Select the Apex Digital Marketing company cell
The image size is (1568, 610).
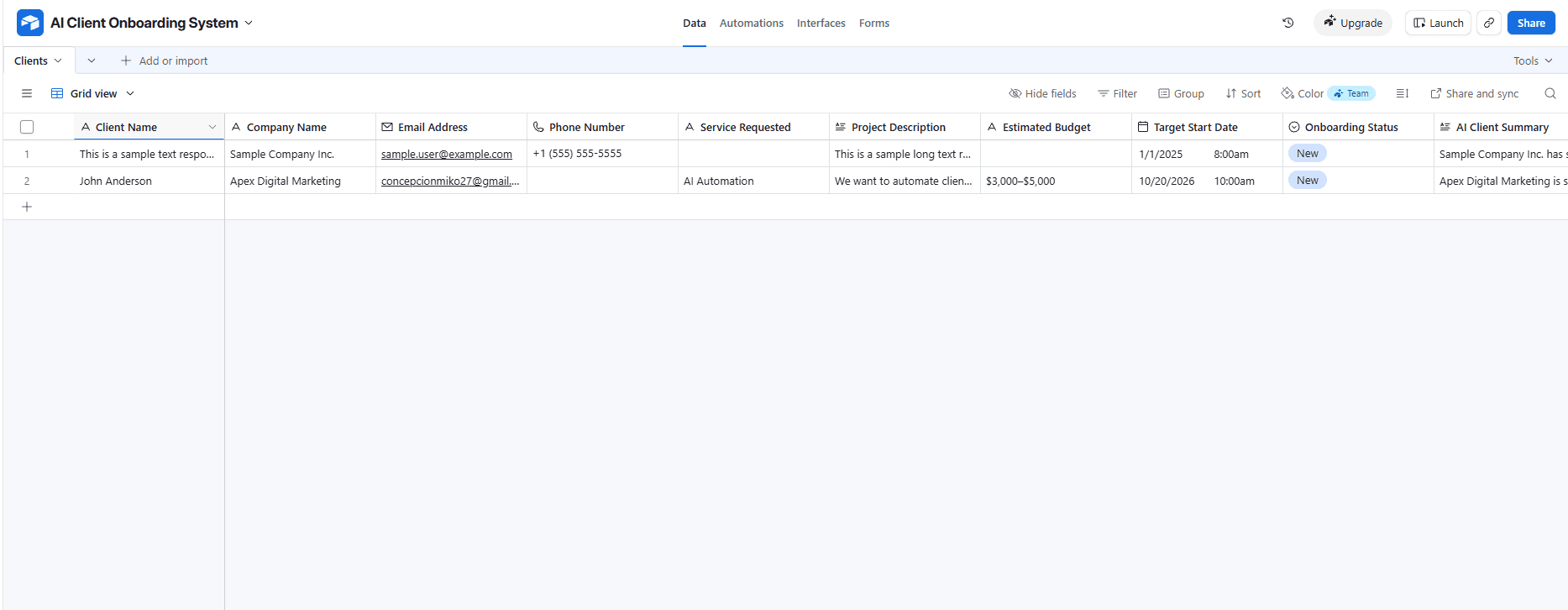300,181
